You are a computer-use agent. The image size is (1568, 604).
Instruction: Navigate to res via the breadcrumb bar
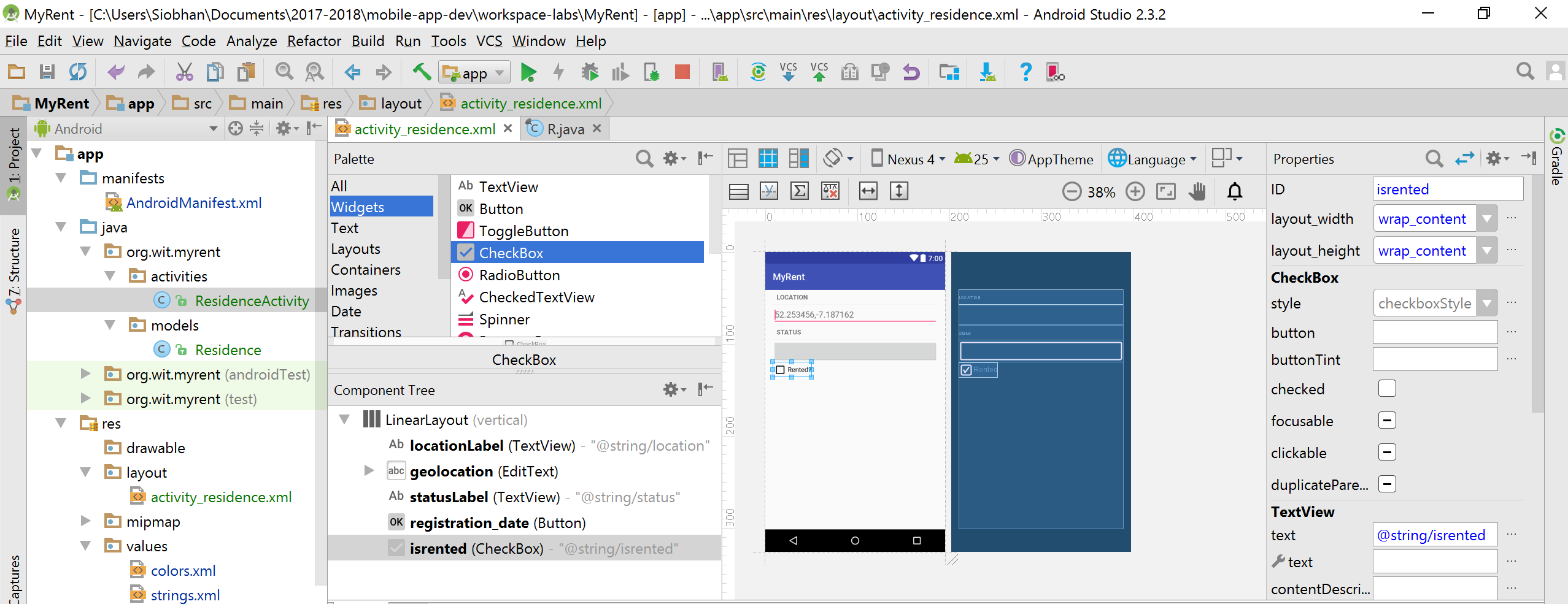point(329,102)
